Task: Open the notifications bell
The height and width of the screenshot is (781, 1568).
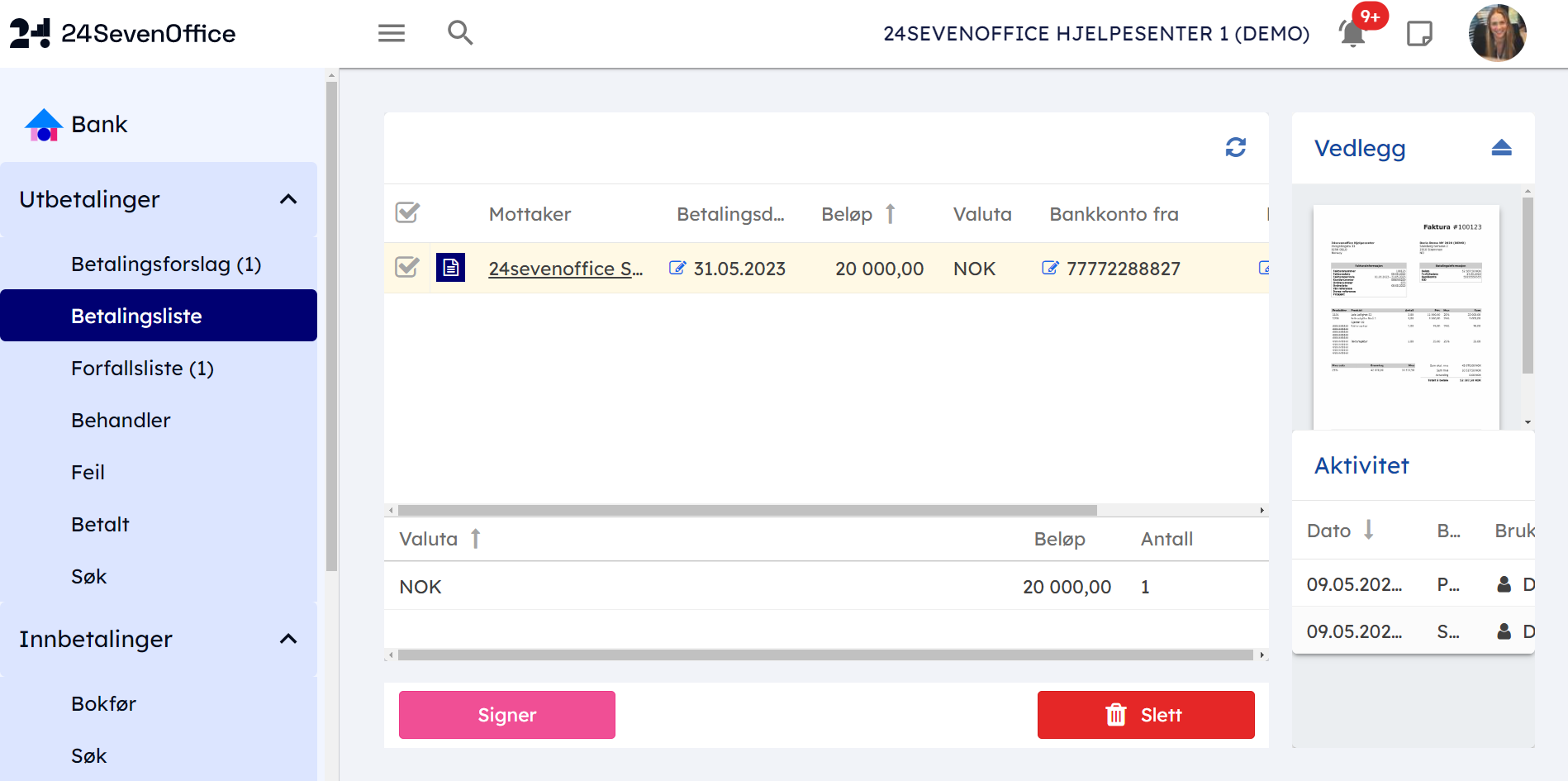Action: tap(1352, 34)
